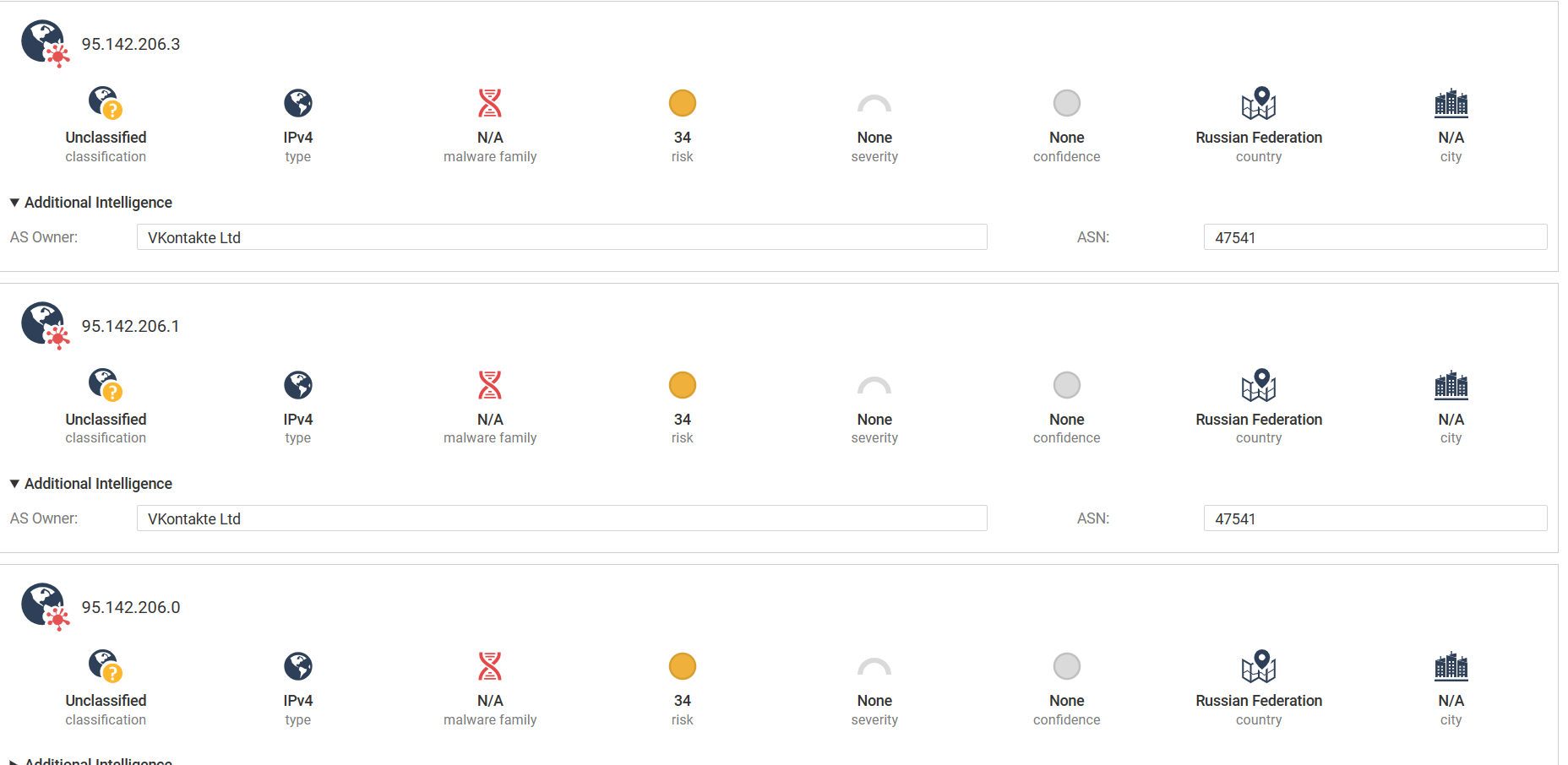
Task: Click the AS Owner field of 95.142.206.3
Action: tap(561, 237)
